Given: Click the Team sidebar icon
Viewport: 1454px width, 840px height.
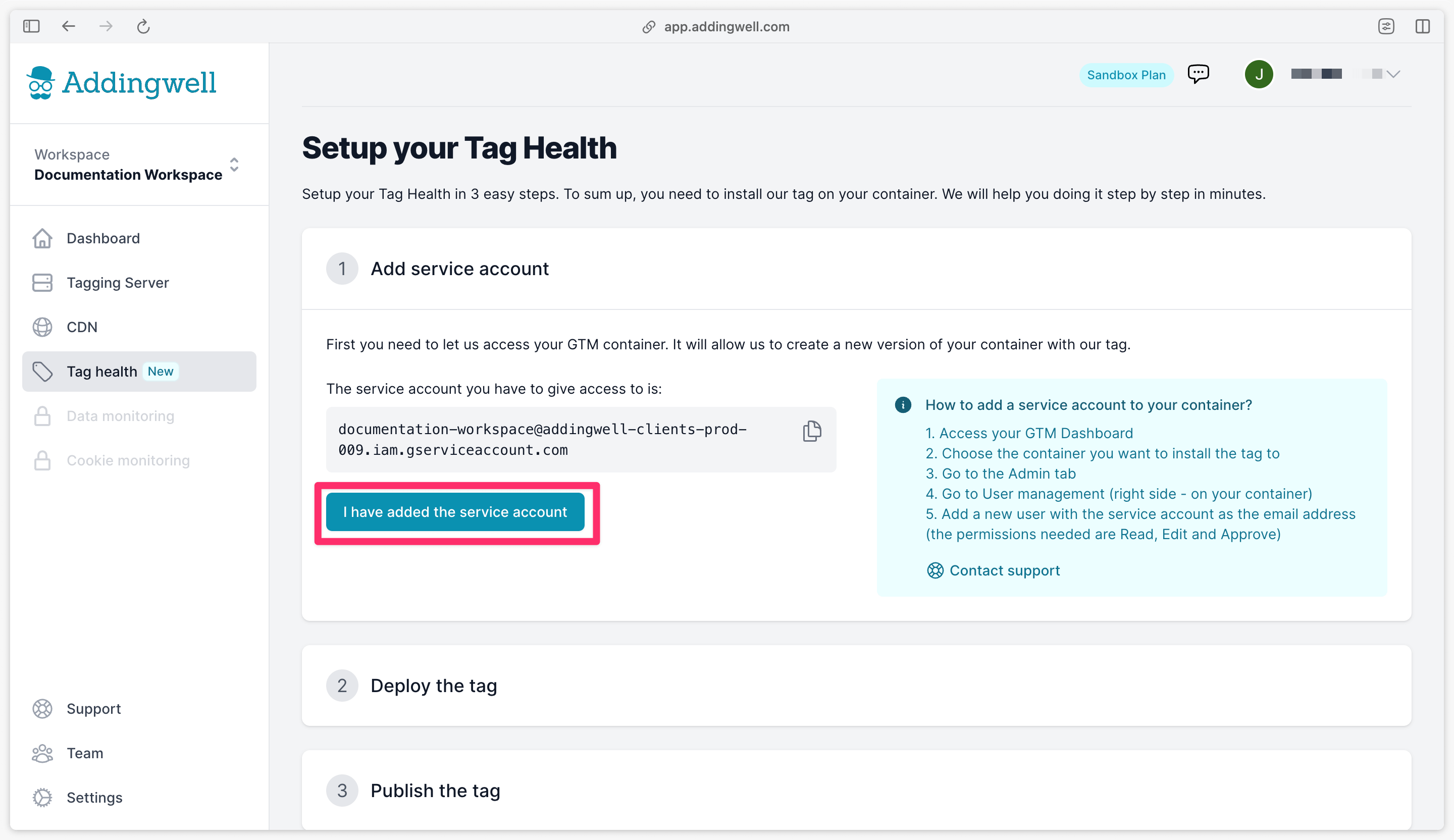Looking at the screenshot, I should (x=42, y=753).
